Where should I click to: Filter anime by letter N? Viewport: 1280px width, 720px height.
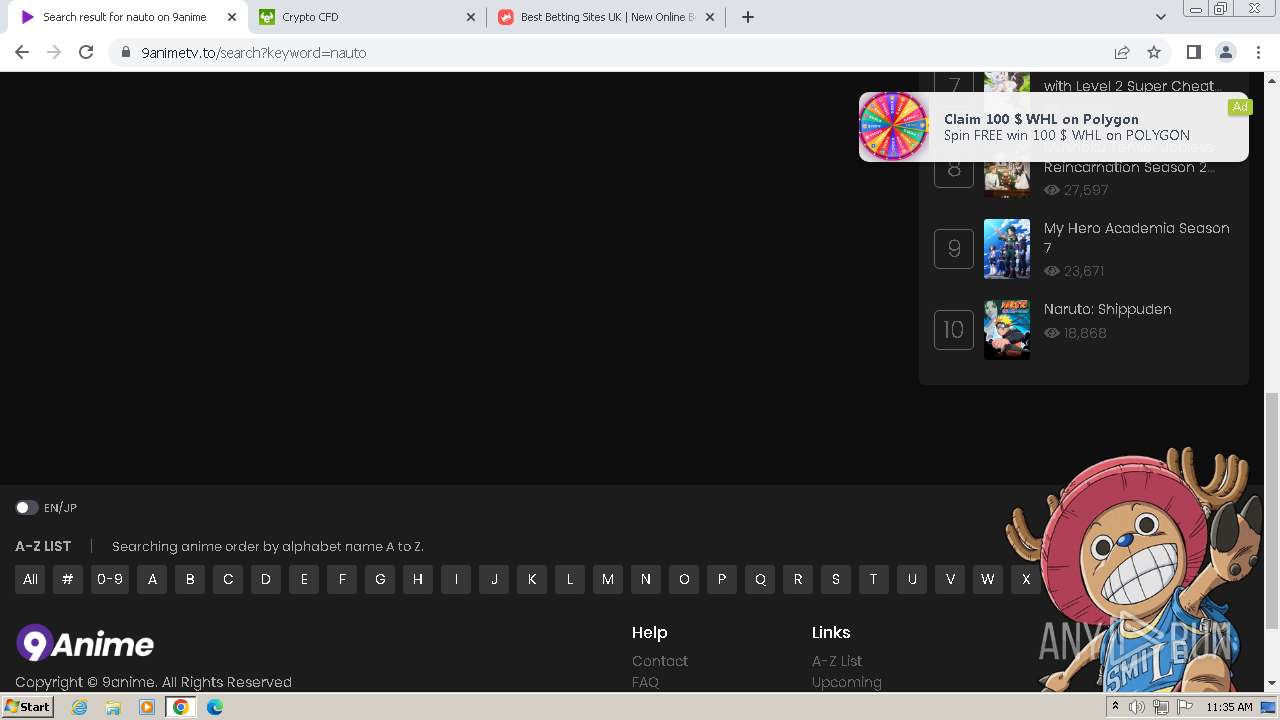646,579
